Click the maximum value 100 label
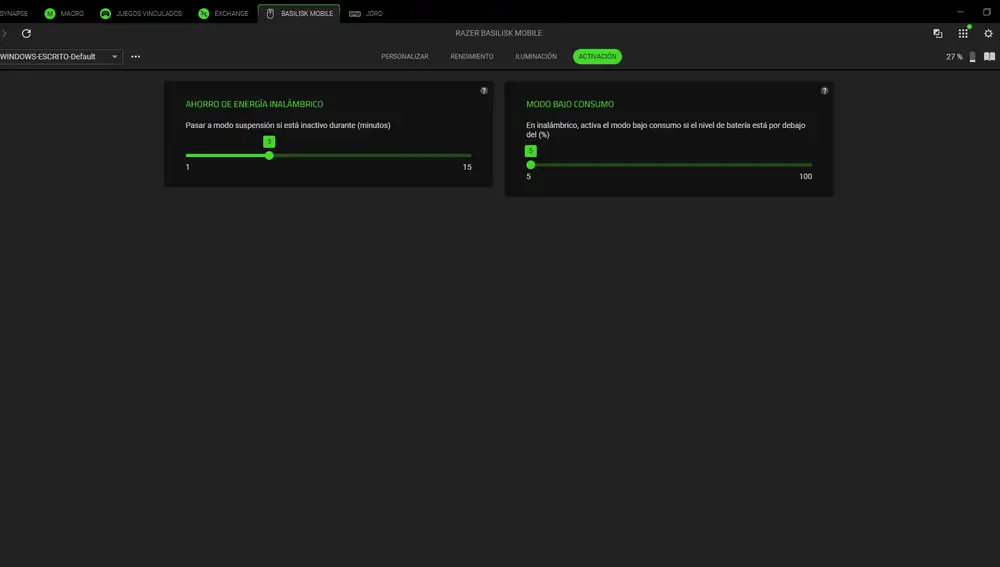 (805, 177)
